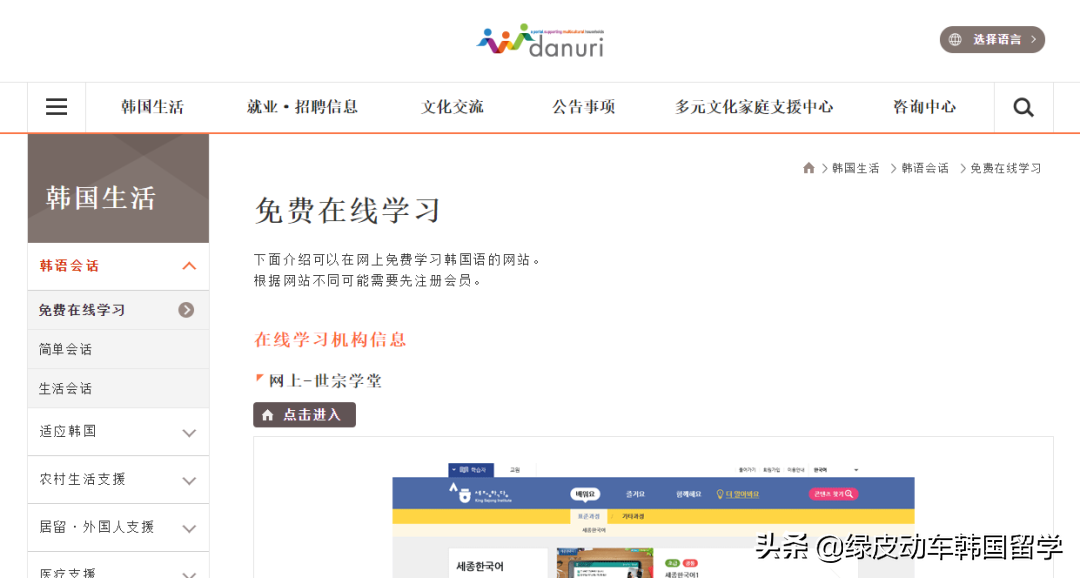
Task: Select 简单会话 in the sidebar
Action: point(66,349)
